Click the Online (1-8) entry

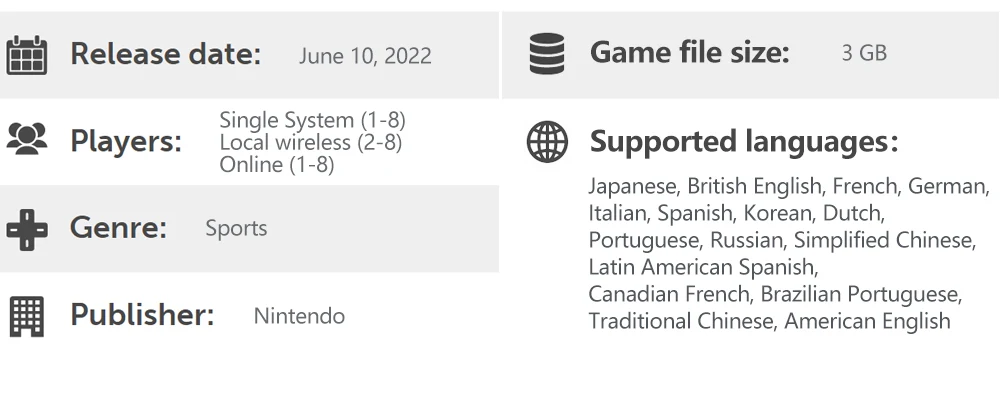[277, 164]
